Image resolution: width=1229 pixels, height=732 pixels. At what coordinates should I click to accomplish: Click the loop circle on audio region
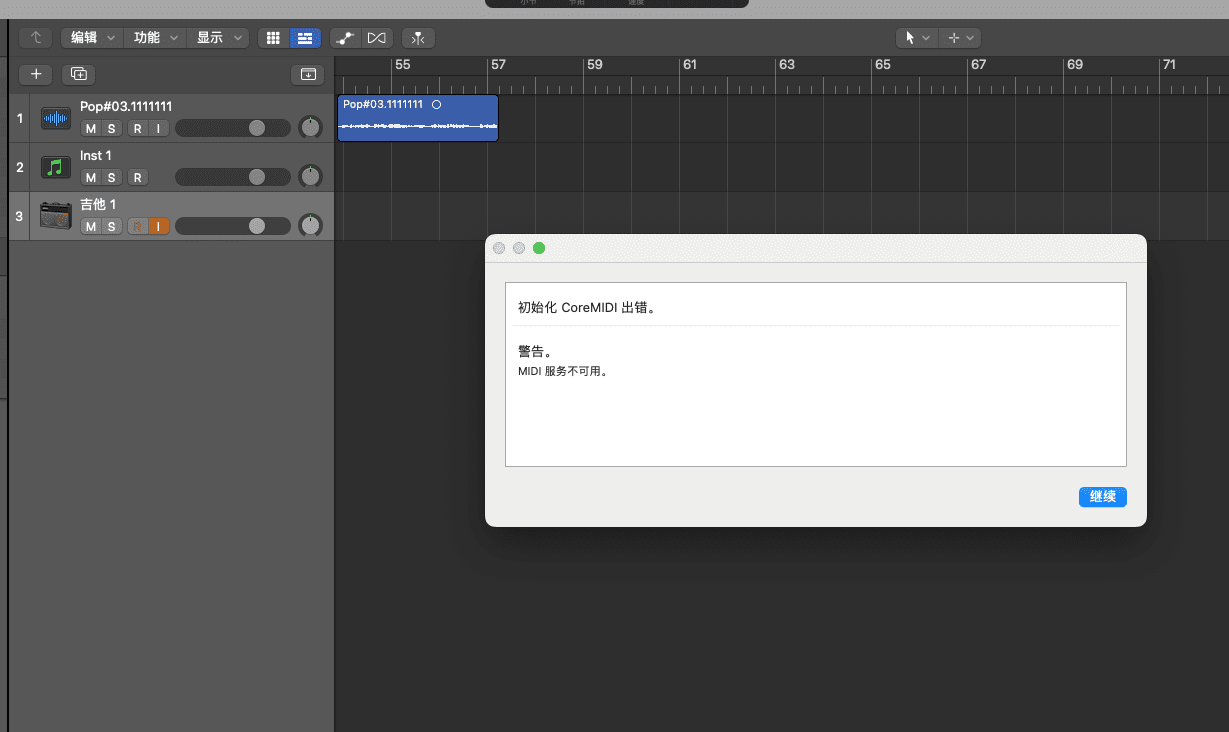pos(437,104)
